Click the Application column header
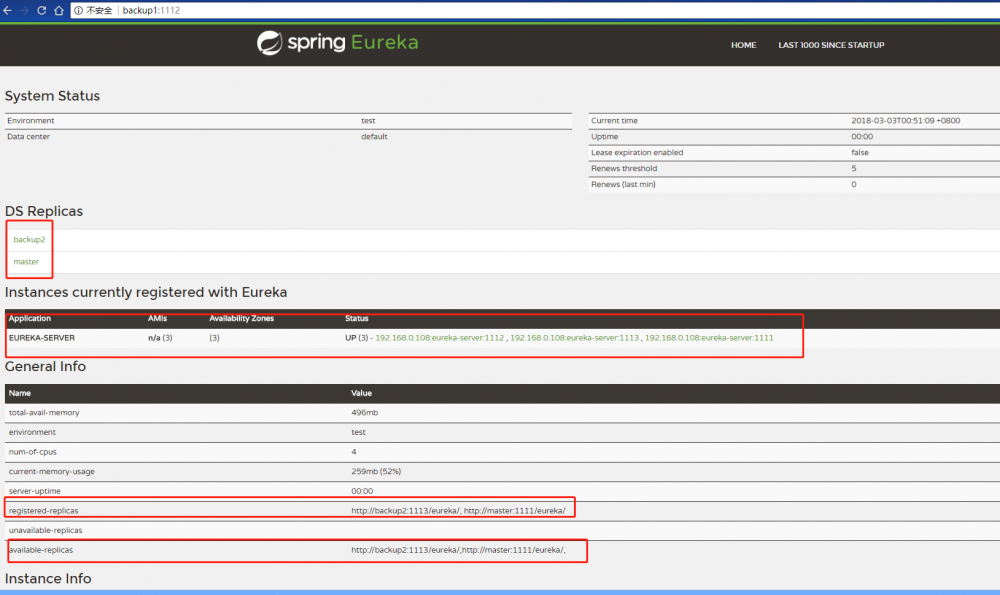1000x595 pixels. (x=29, y=318)
